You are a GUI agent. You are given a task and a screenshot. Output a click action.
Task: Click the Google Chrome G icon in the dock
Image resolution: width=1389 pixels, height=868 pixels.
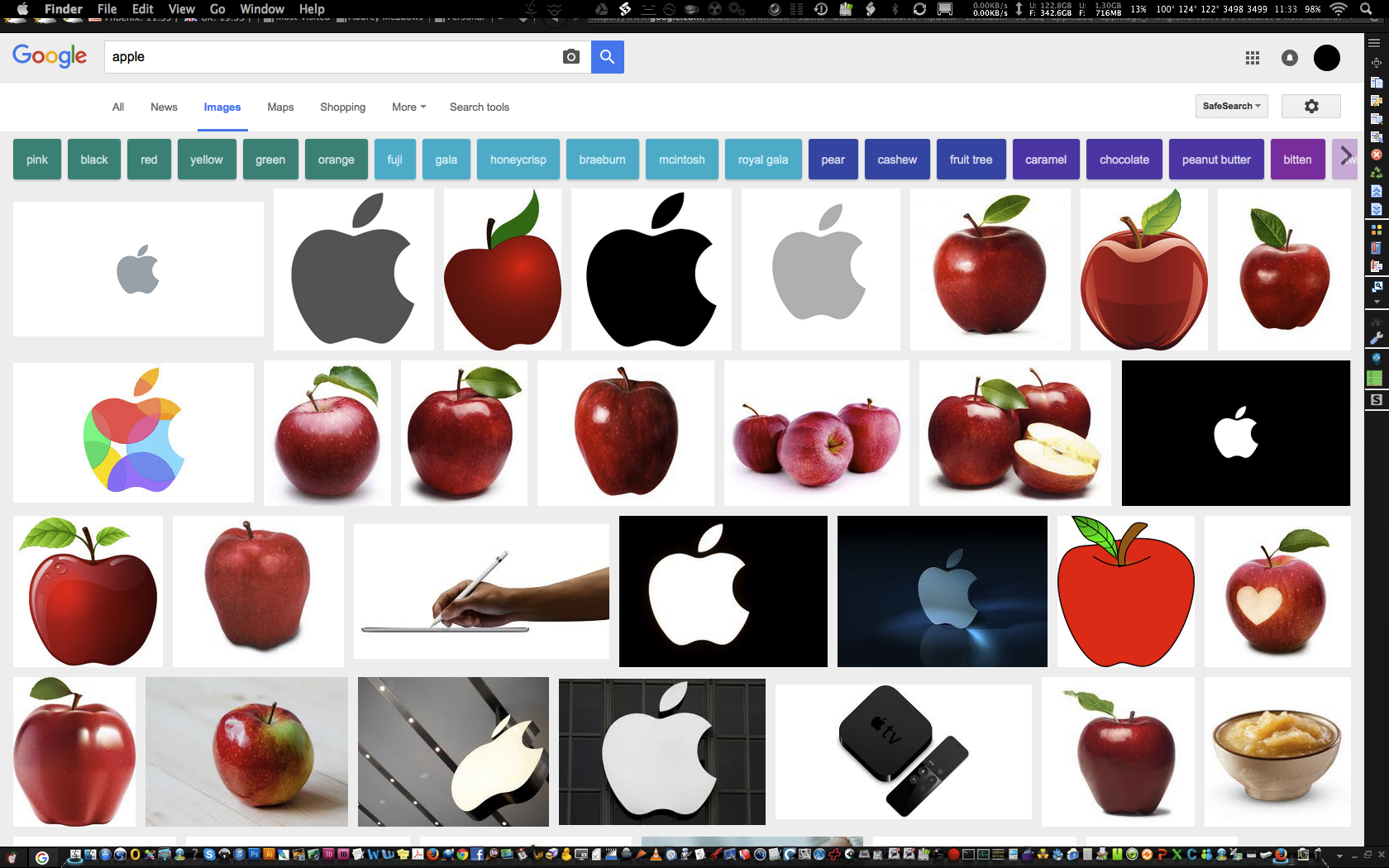tap(42, 857)
